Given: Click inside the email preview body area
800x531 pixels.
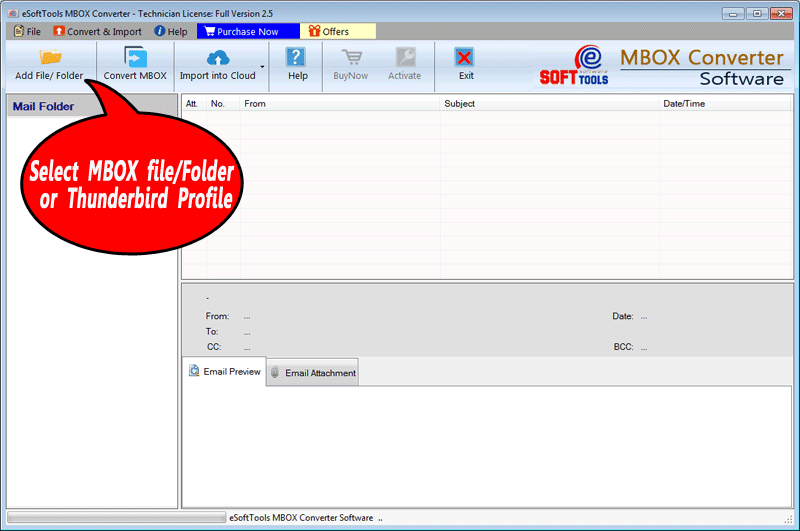Looking at the screenshot, I should coord(487,446).
